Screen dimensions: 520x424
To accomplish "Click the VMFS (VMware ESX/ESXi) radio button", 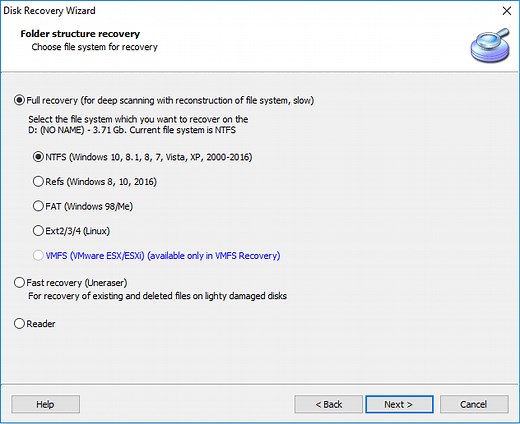I will pyautogui.click(x=38, y=256).
